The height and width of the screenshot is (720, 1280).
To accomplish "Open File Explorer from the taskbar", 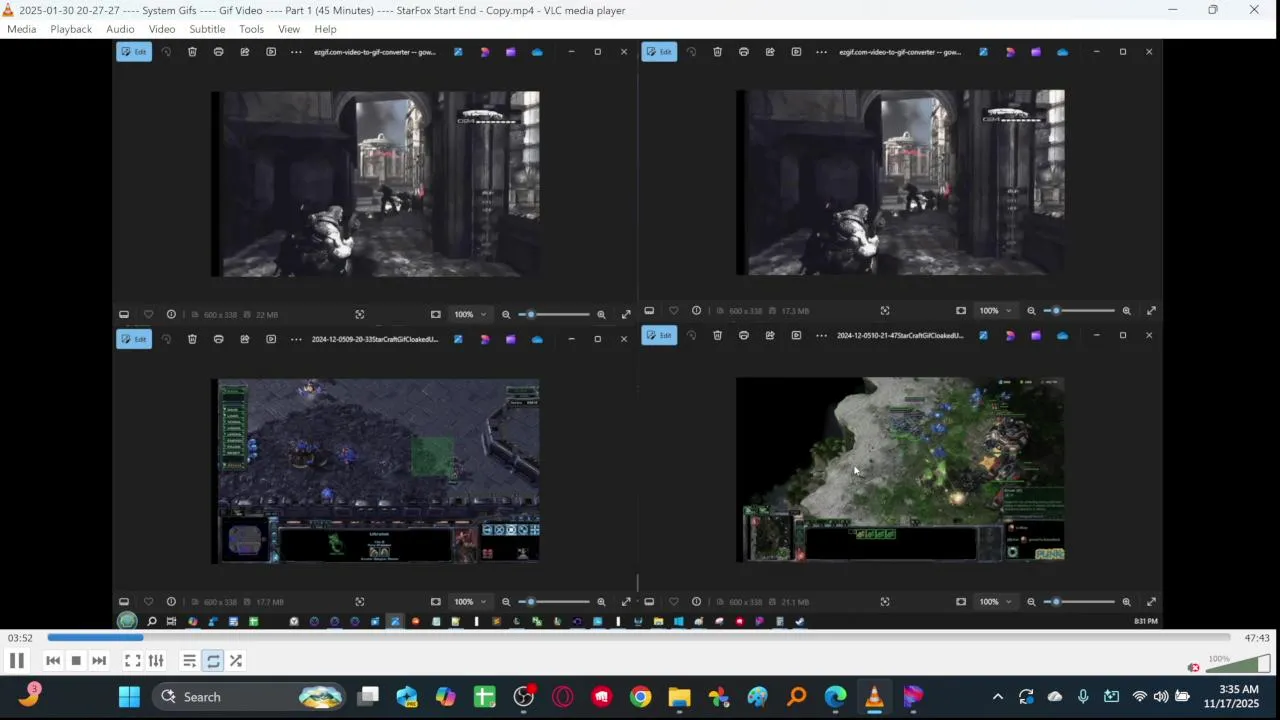I will point(679,697).
